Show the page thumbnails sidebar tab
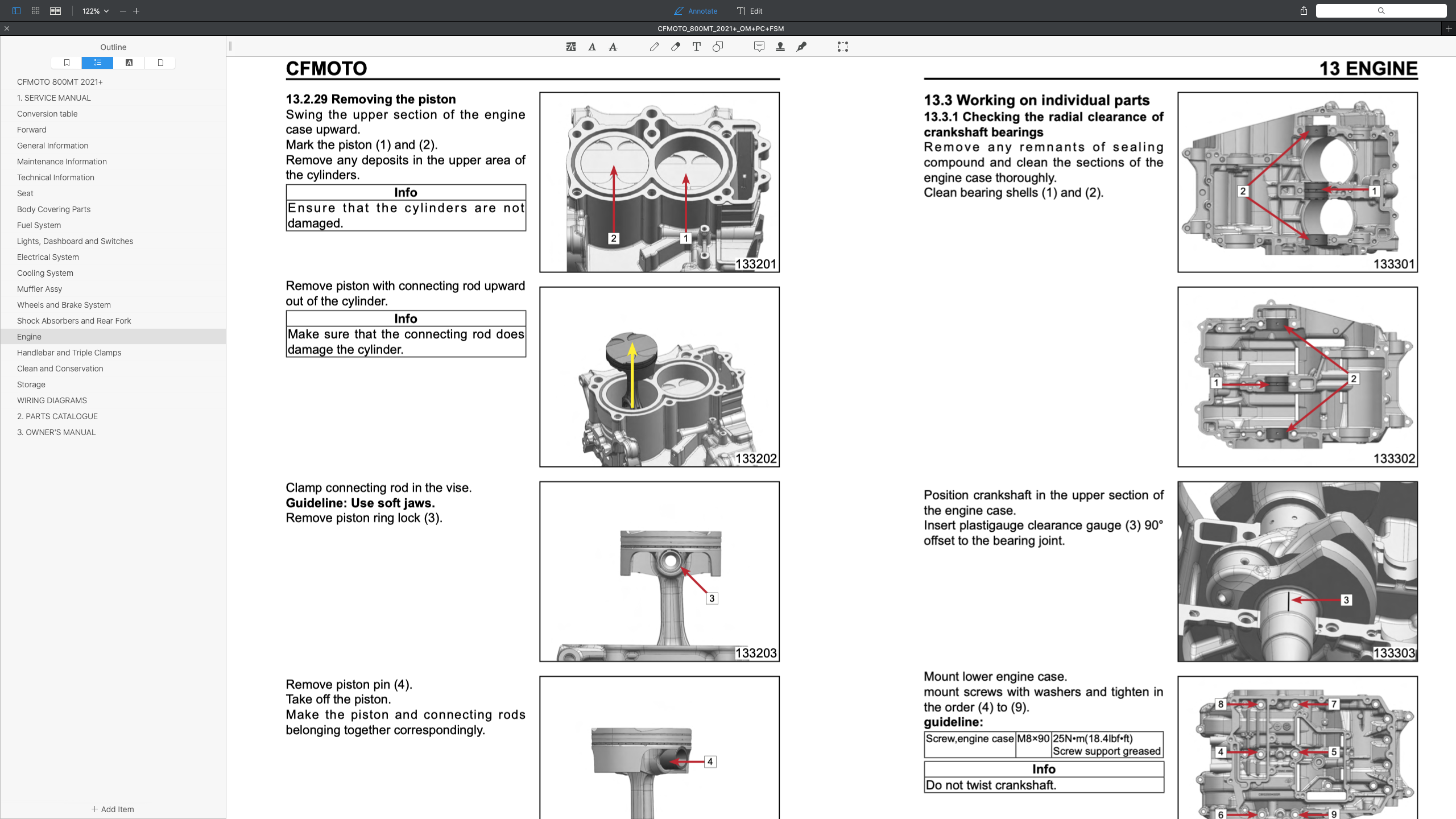The image size is (1456, 819). pyautogui.click(x=160, y=63)
